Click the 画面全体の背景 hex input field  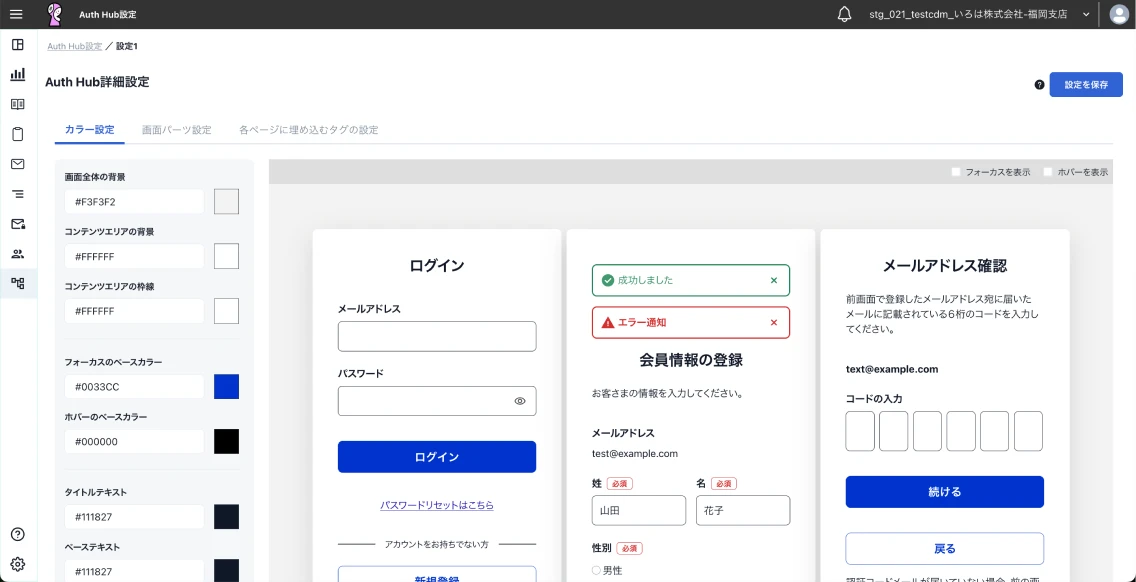[134, 202]
